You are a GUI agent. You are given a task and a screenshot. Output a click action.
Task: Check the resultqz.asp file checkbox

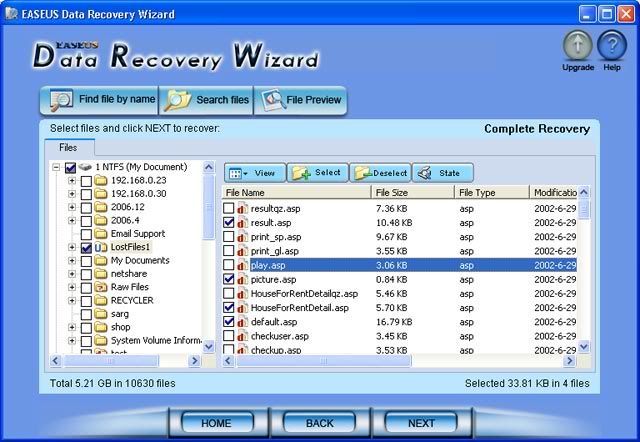tap(229, 208)
